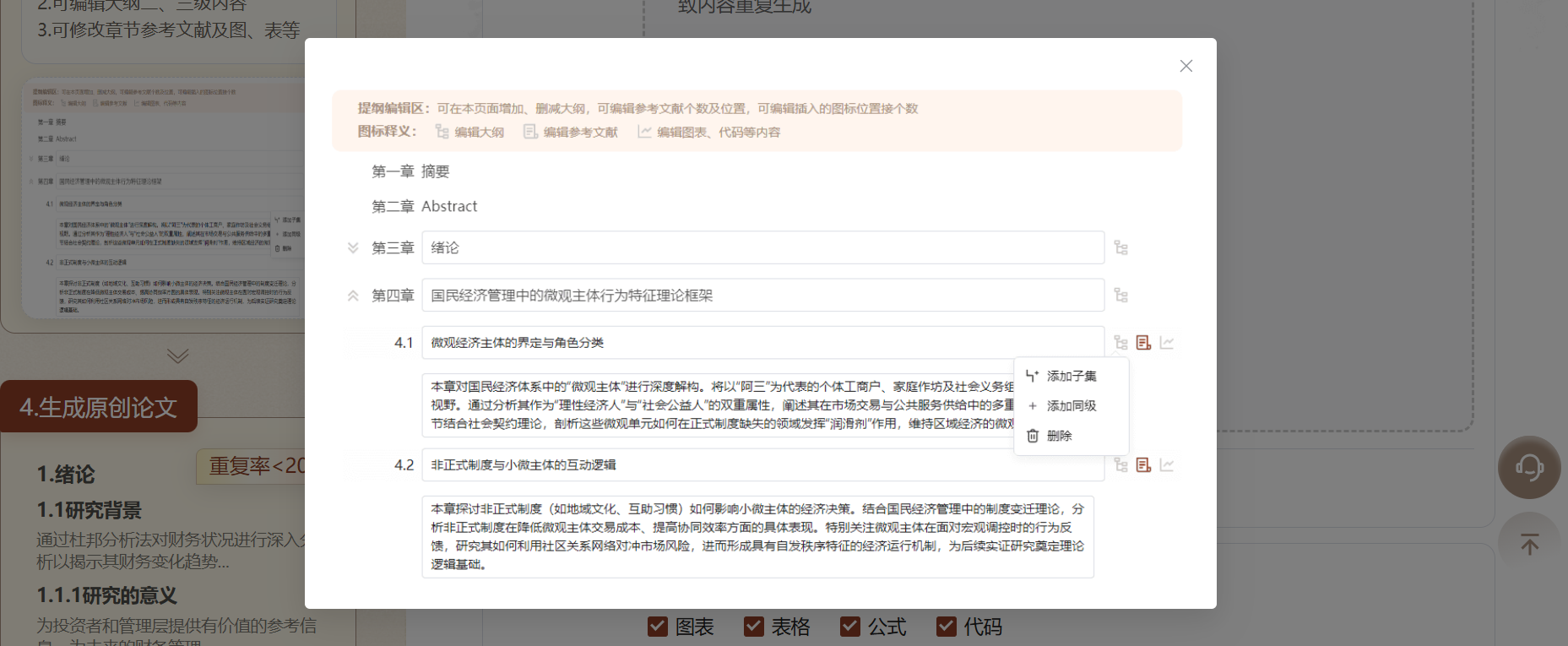
Task: Click the 编辑图表、代码等内容 legend icon
Action: coord(644,132)
